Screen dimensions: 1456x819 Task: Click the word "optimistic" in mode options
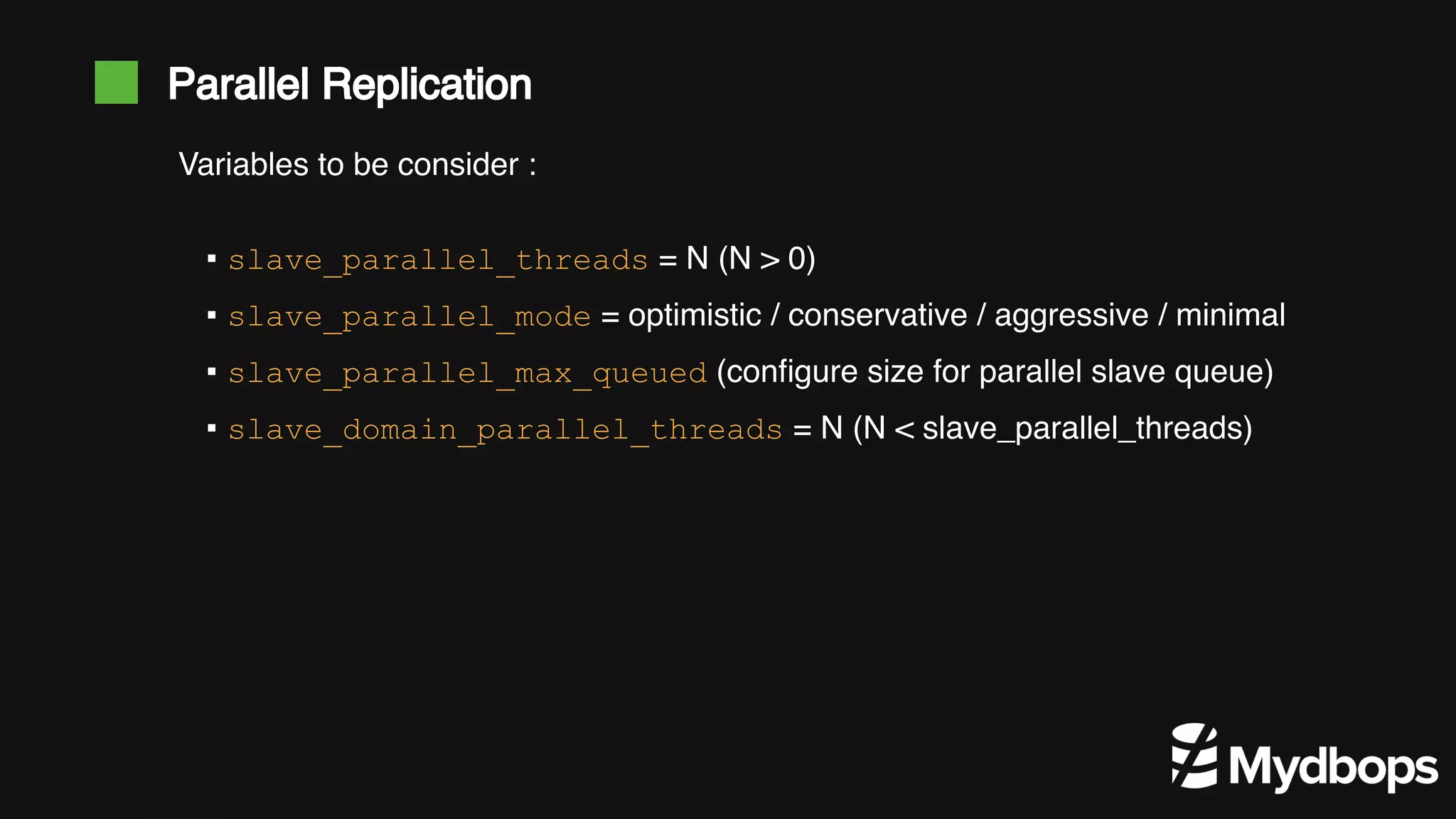tap(695, 315)
